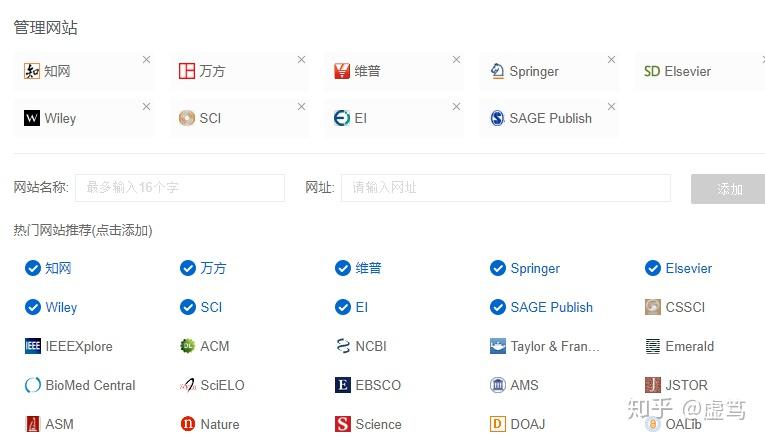Uncheck Elsevier in recommended sites
Viewport: 765px width, 441px height.
click(x=653, y=268)
